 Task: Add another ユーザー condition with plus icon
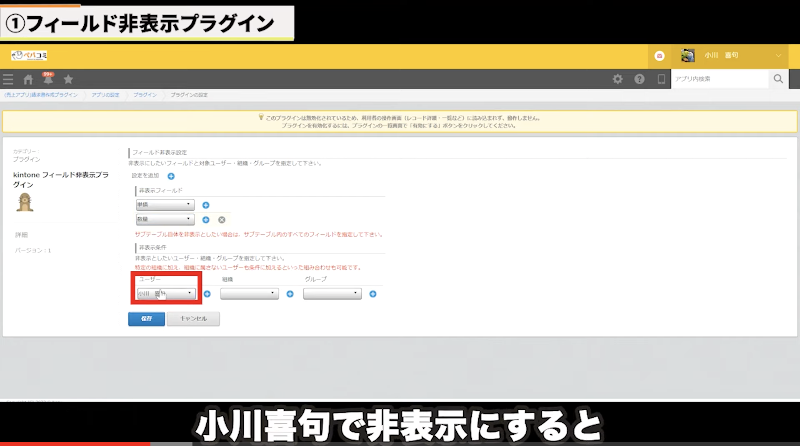pos(207,294)
